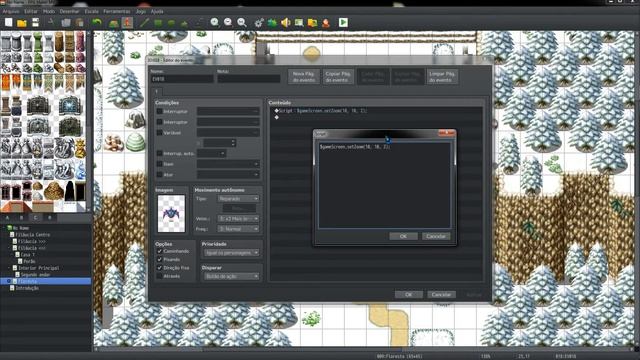Collapse the Interior Principal map node
Image resolution: width=640 pixels, height=360 pixels.
click(x=9, y=268)
